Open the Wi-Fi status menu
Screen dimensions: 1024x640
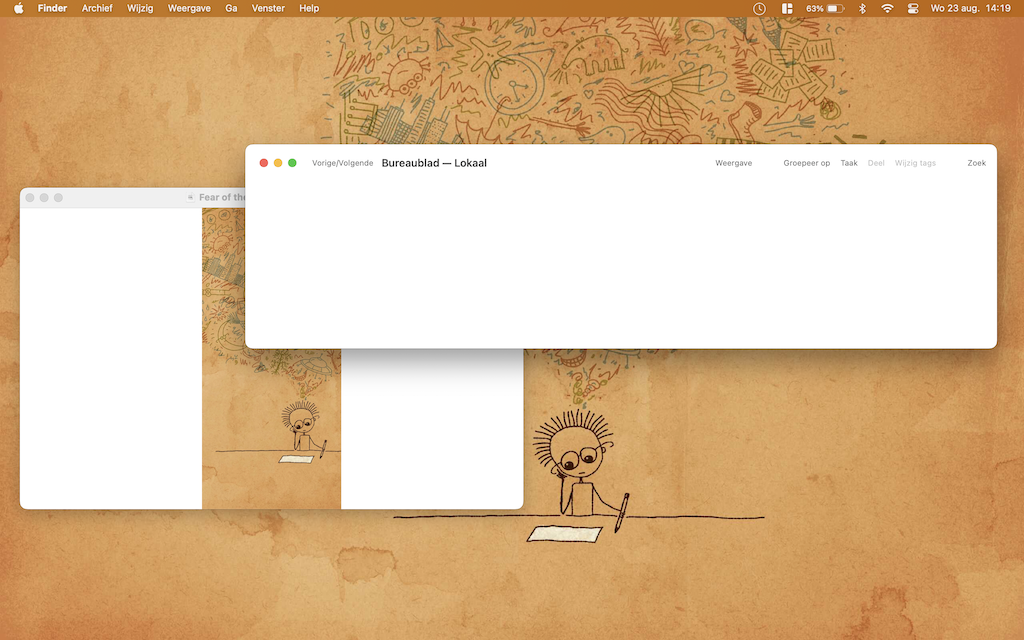click(x=887, y=8)
